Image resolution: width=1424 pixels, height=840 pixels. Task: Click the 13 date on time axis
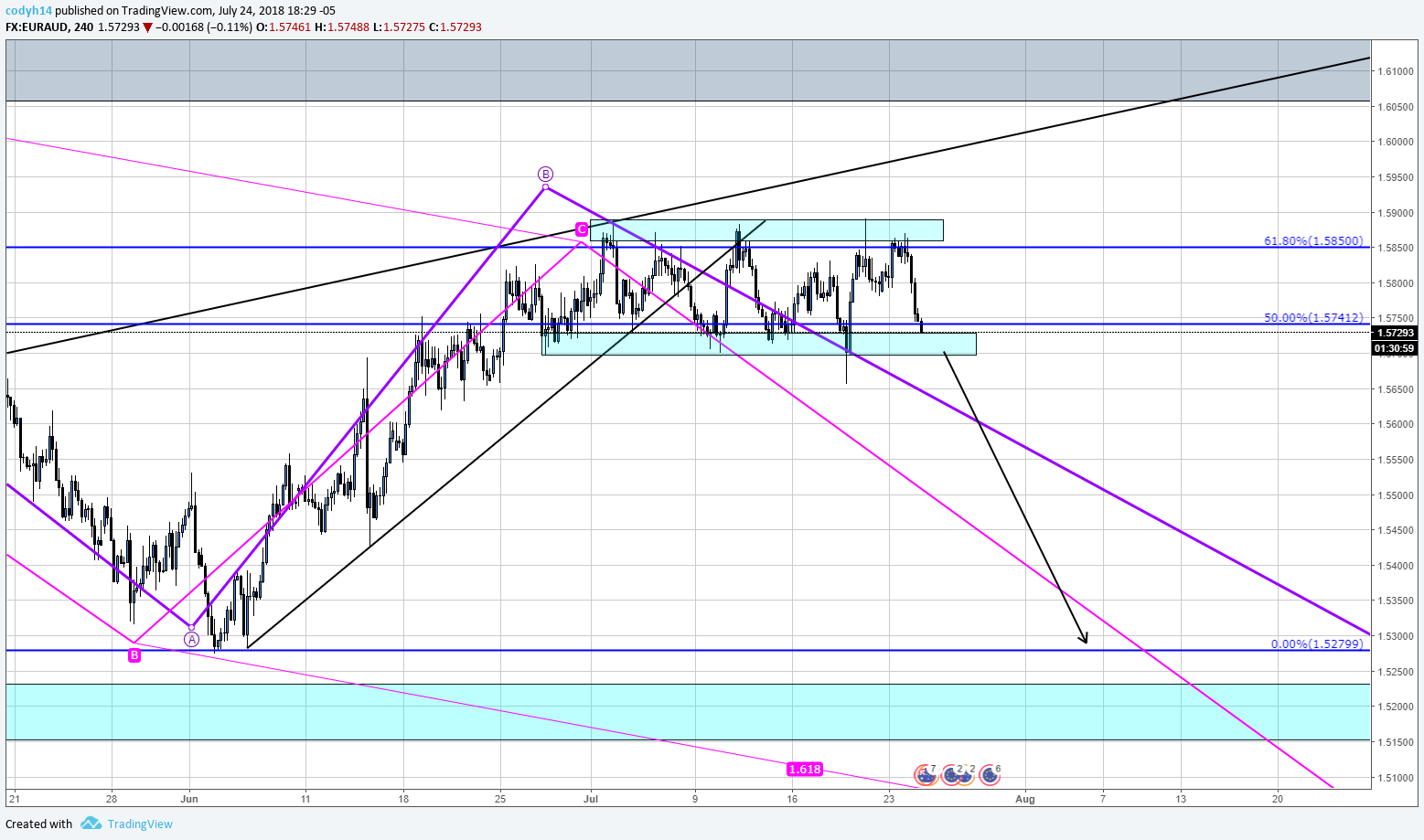click(1182, 799)
